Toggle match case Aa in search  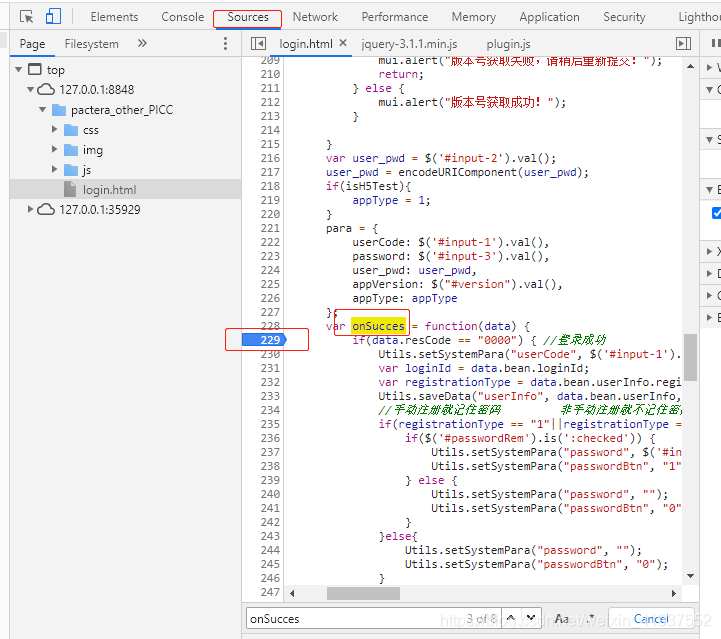561,619
